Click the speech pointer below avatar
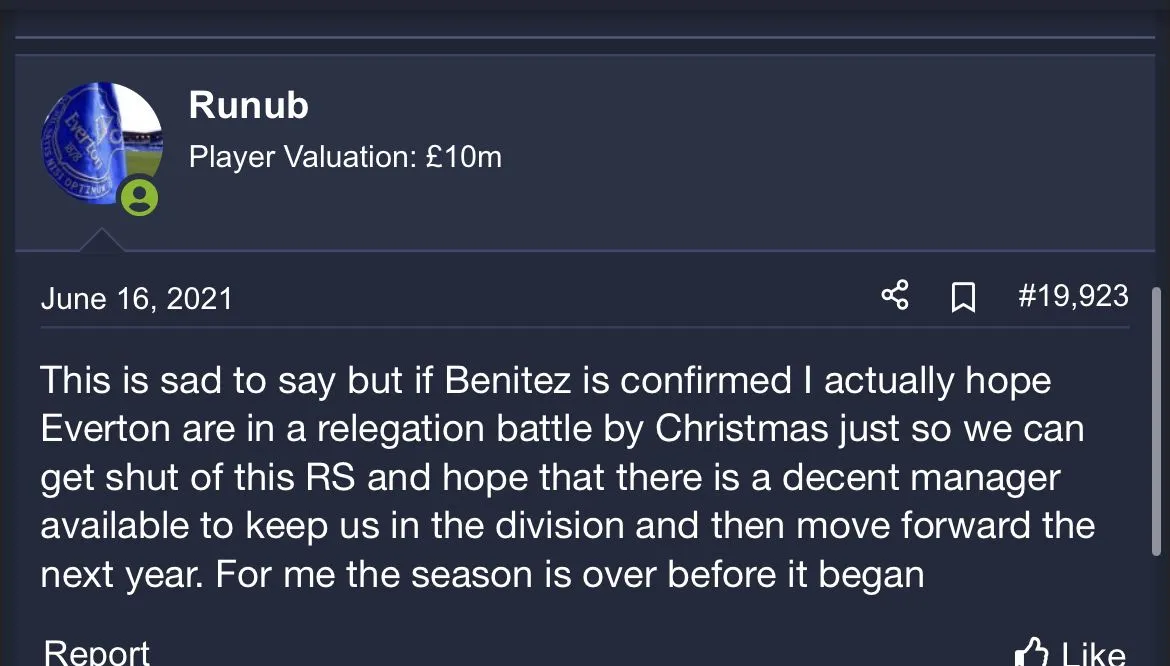 click(101, 240)
